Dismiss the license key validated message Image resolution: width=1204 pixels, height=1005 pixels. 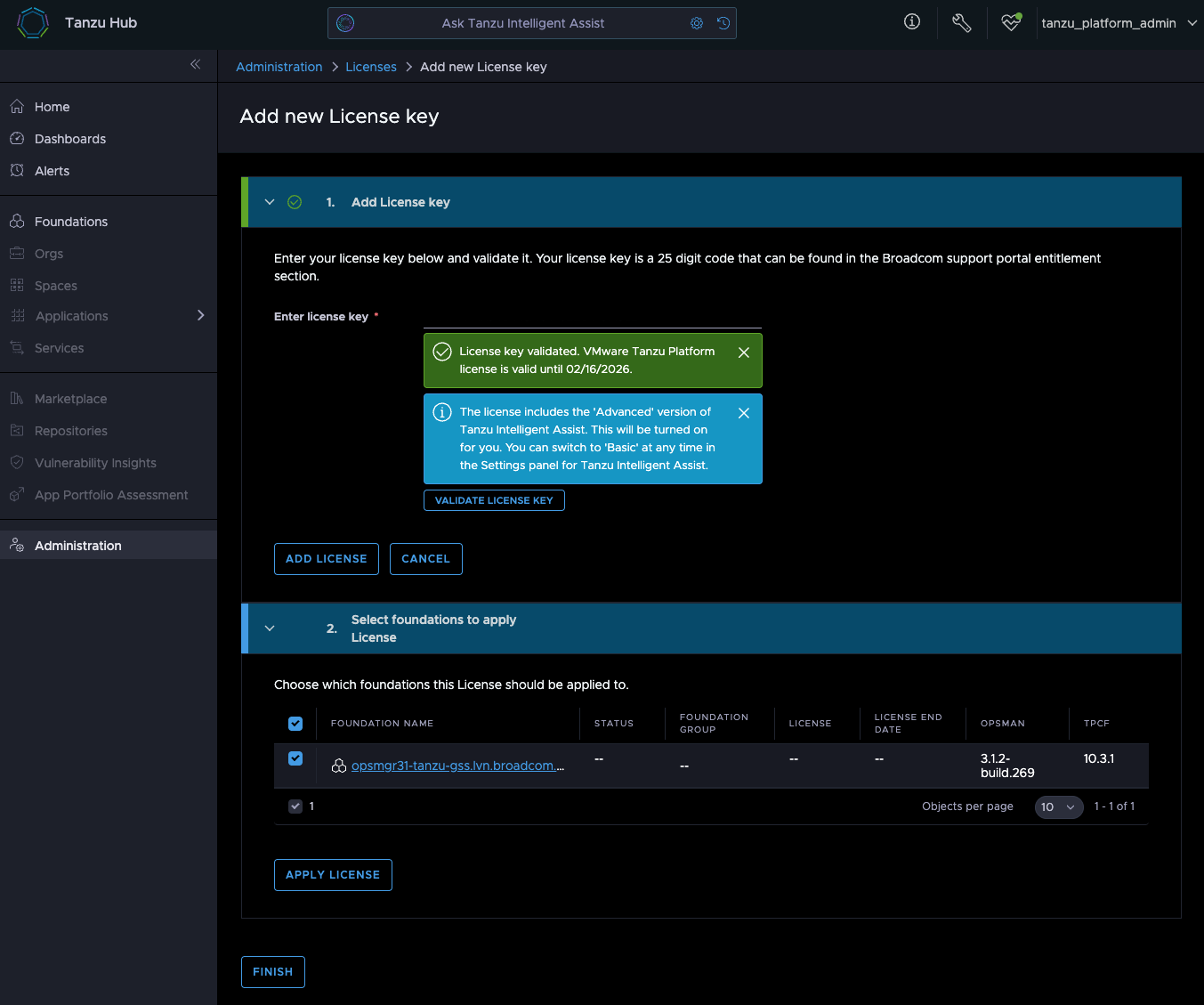click(744, 353)
